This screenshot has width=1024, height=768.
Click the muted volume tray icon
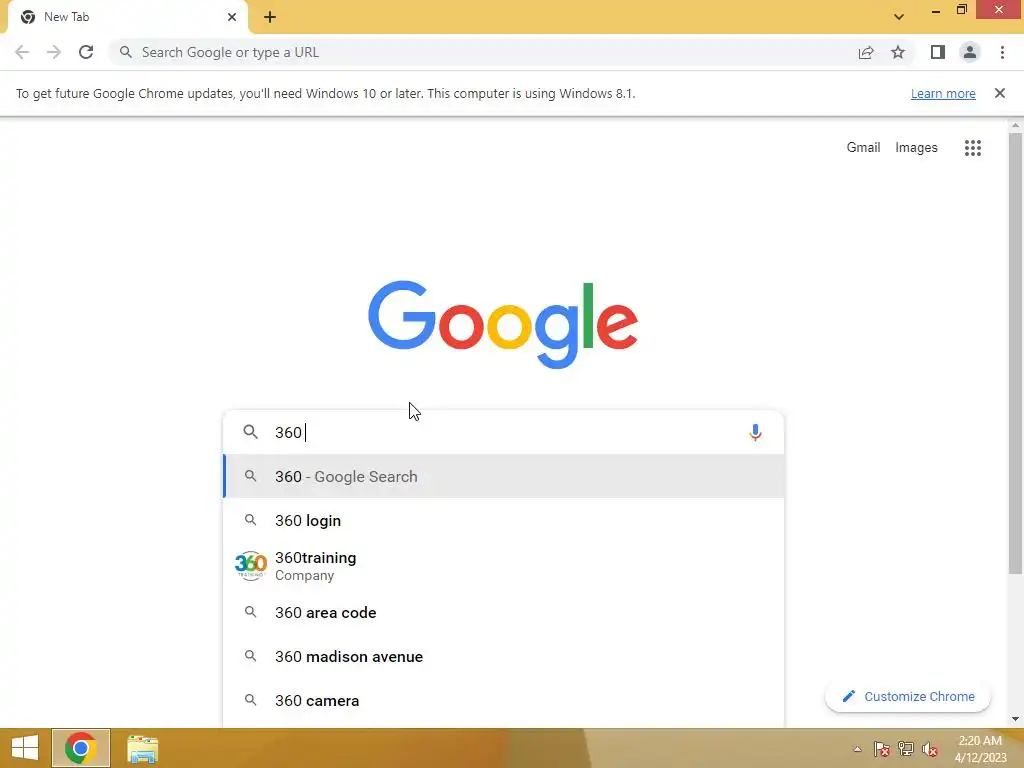click(930, 749)
